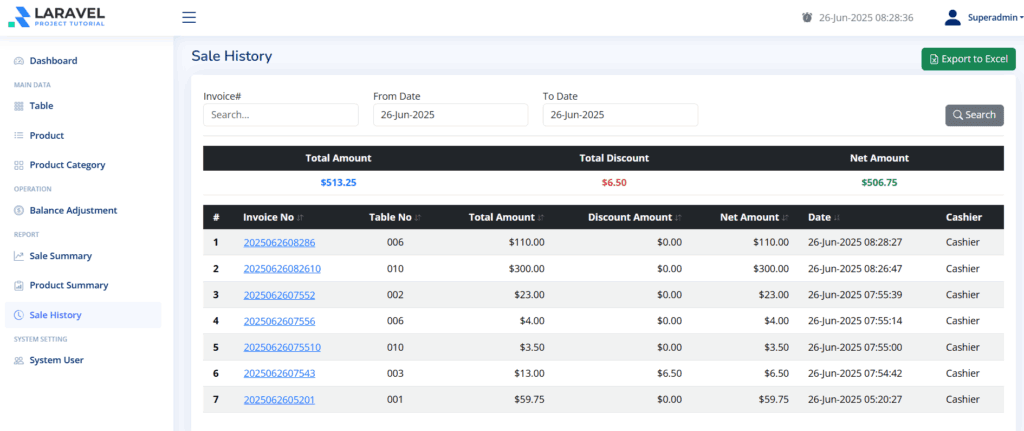Open the From Date picker field
1024x431 pixels.
(x=450, y=115)
